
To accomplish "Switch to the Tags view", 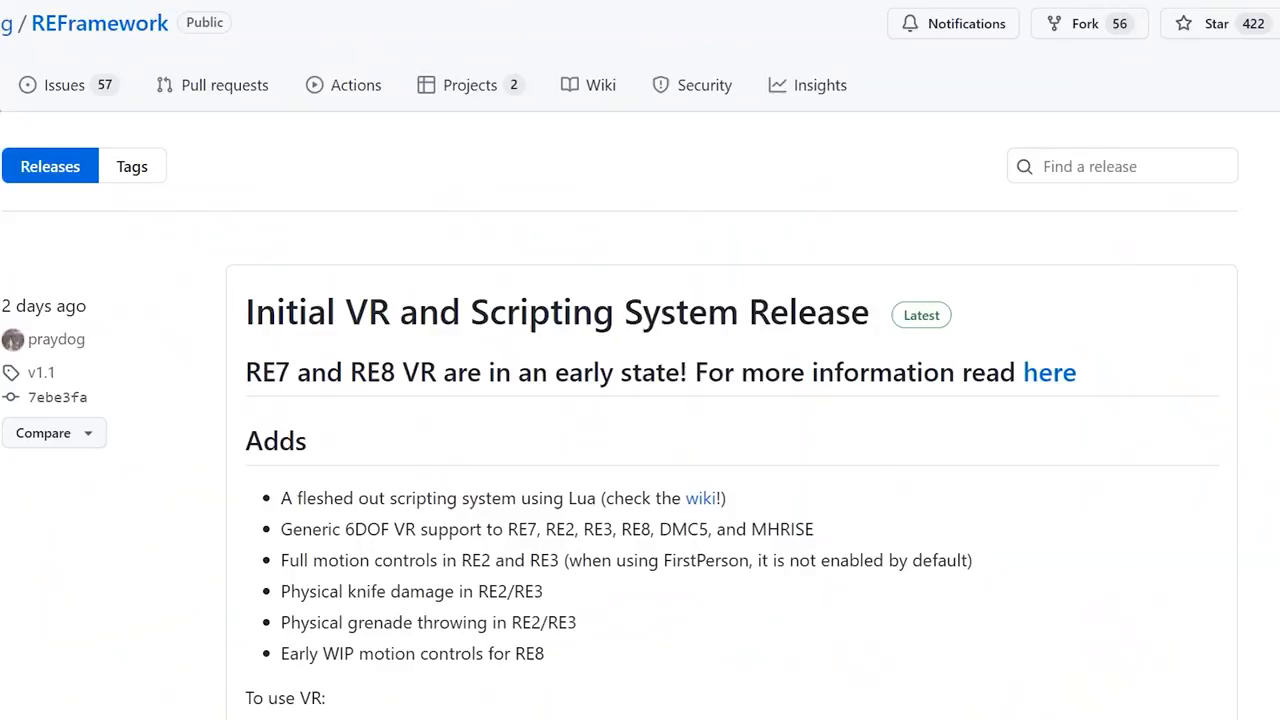I will coord(132,166).
